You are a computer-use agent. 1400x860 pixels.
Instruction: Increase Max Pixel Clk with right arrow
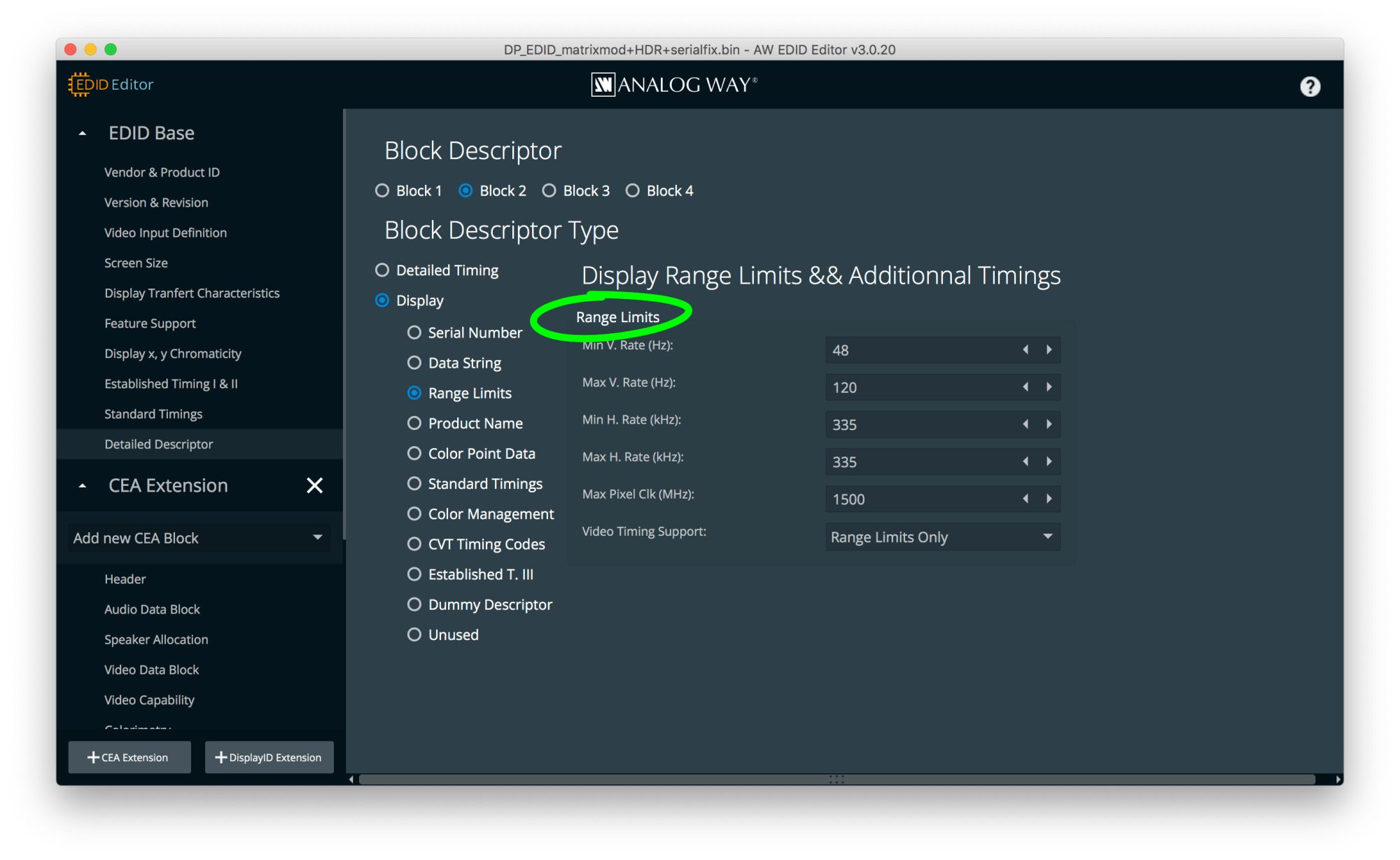pyautogui.click(x=1049, y=499)
